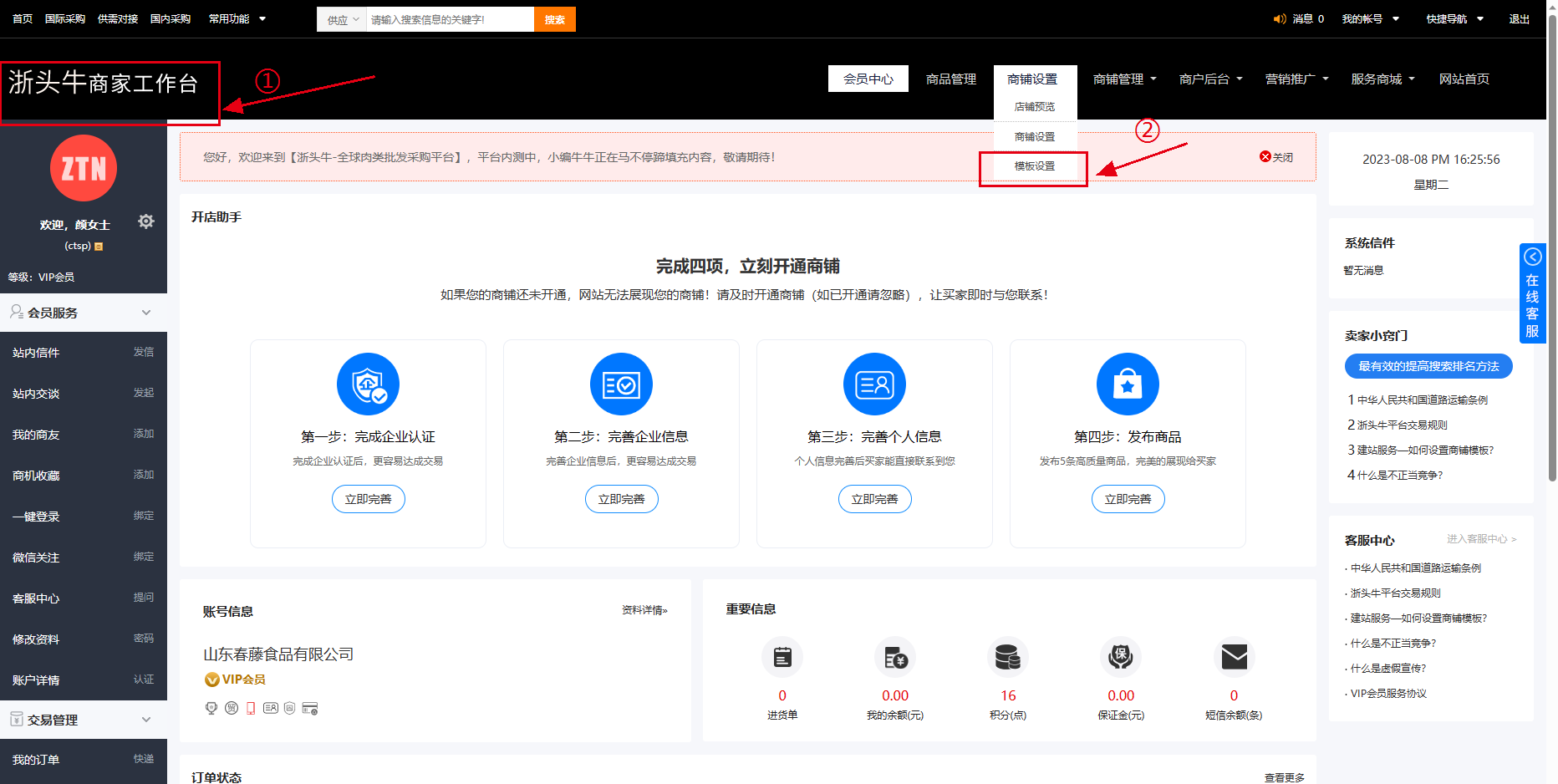
Task: Click 最有效的提高搜索排名方法 blue button
Action: 1428,366
